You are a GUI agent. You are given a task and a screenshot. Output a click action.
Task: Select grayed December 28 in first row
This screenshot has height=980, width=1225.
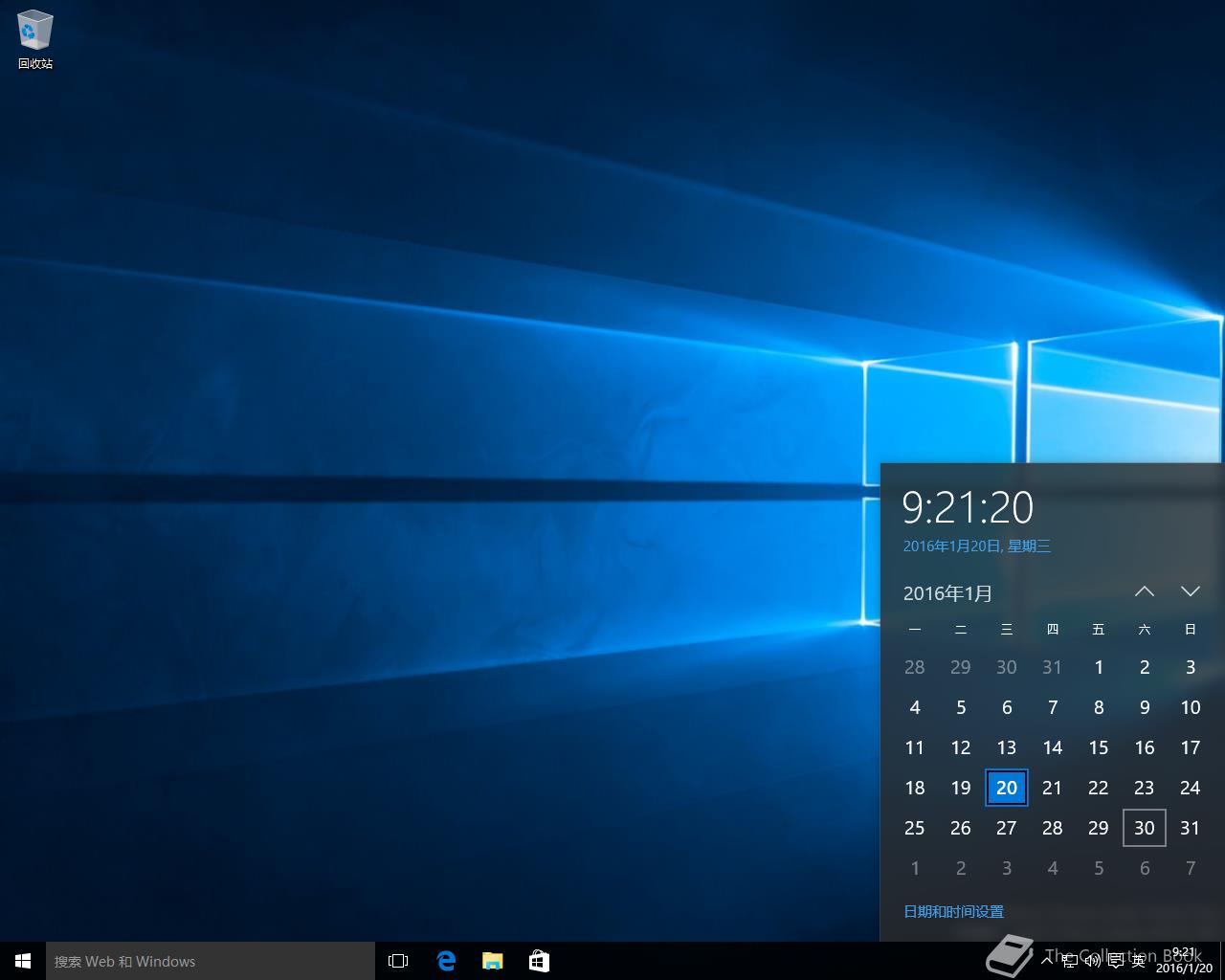[915, 667]
